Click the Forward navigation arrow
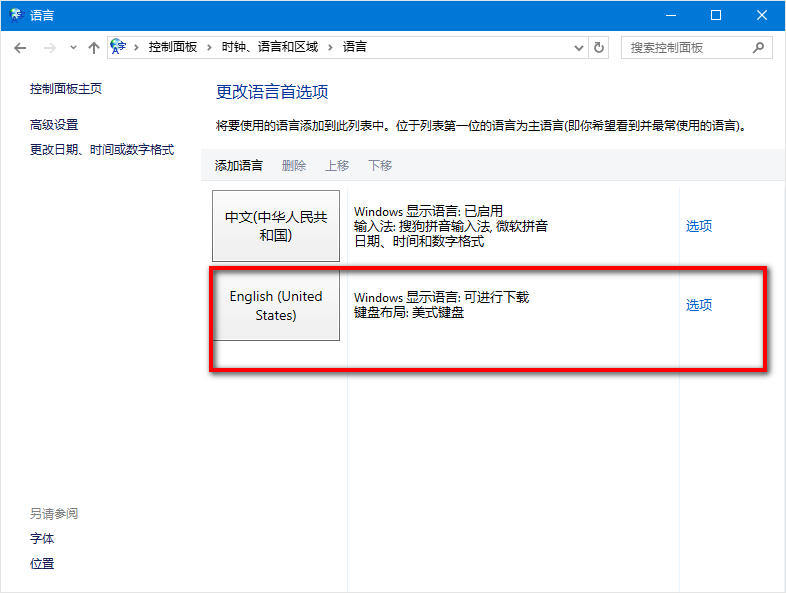The height and width of the screenshot is (593, 786). (49, 48)
